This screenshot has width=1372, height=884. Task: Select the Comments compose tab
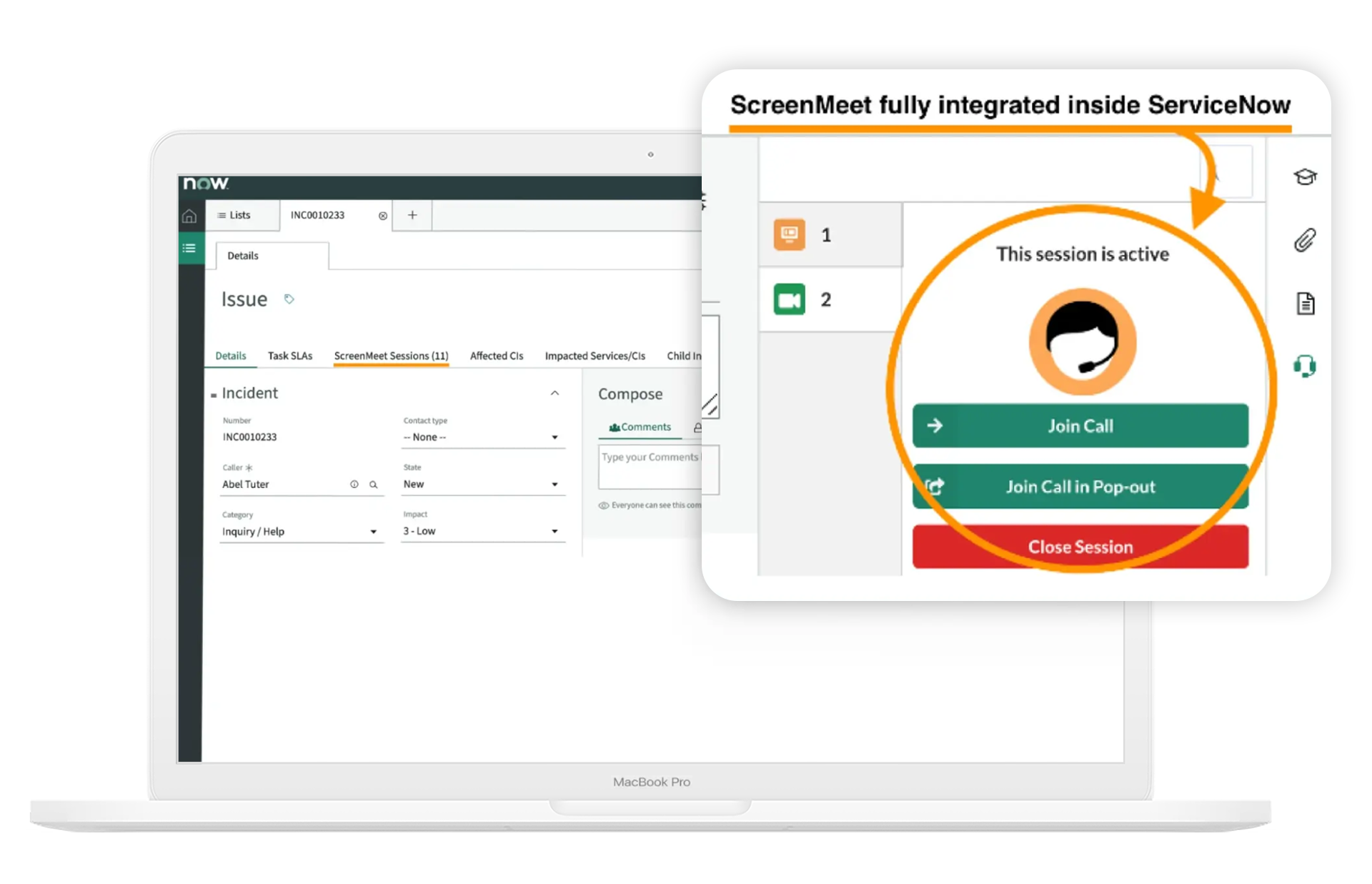tap(640, 427)
